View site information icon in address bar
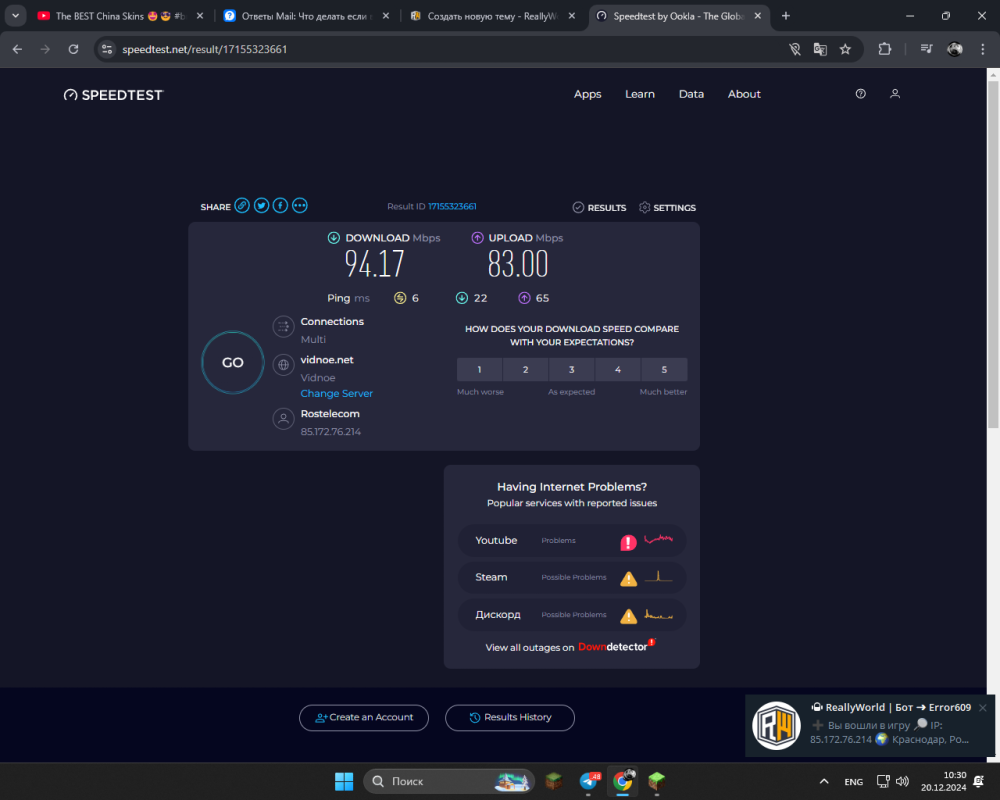The height and width of the screenshot is (800, 1000). [107, 49]
